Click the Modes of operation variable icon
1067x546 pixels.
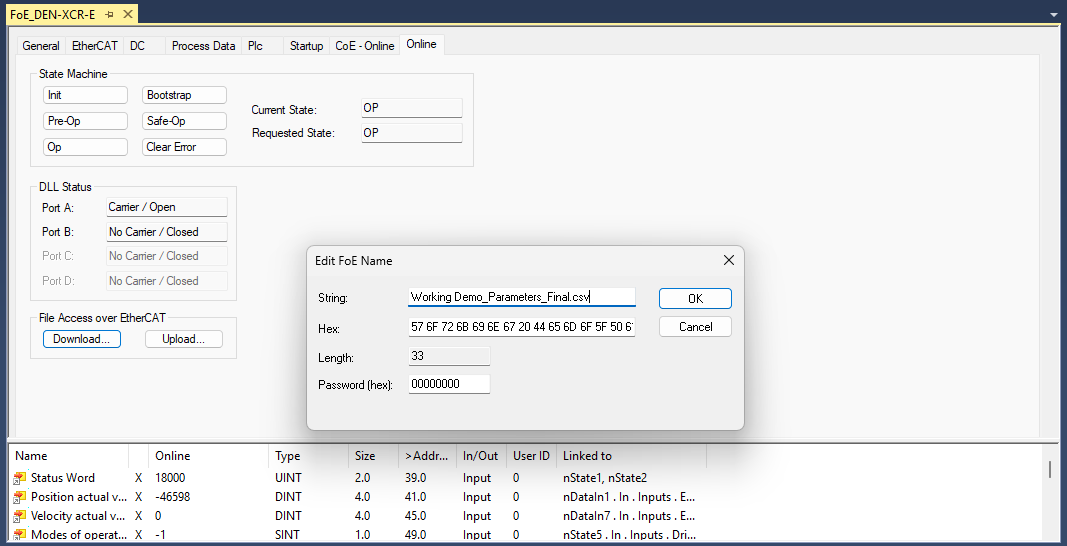click(x=20, y=535)
